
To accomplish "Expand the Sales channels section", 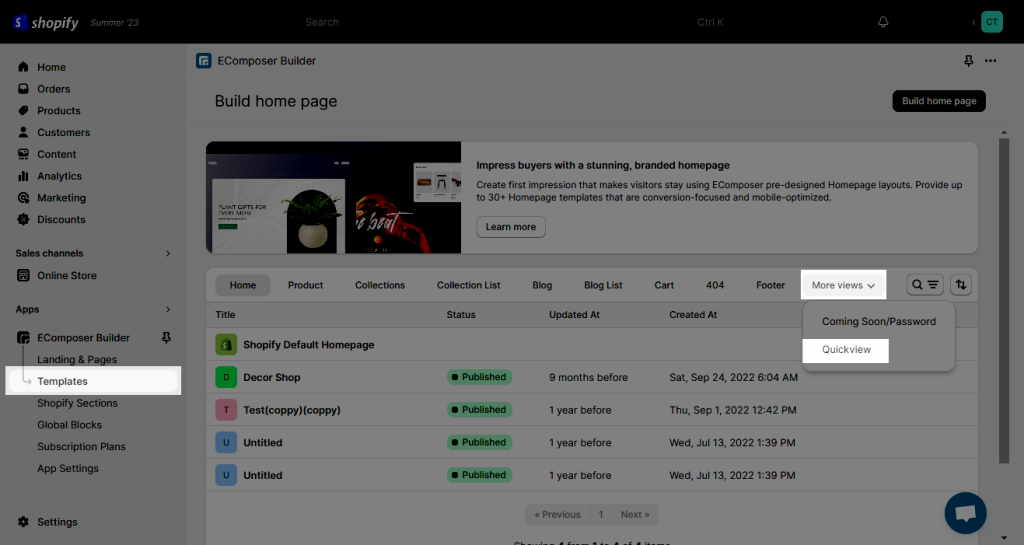I will (x=168, y=253).
